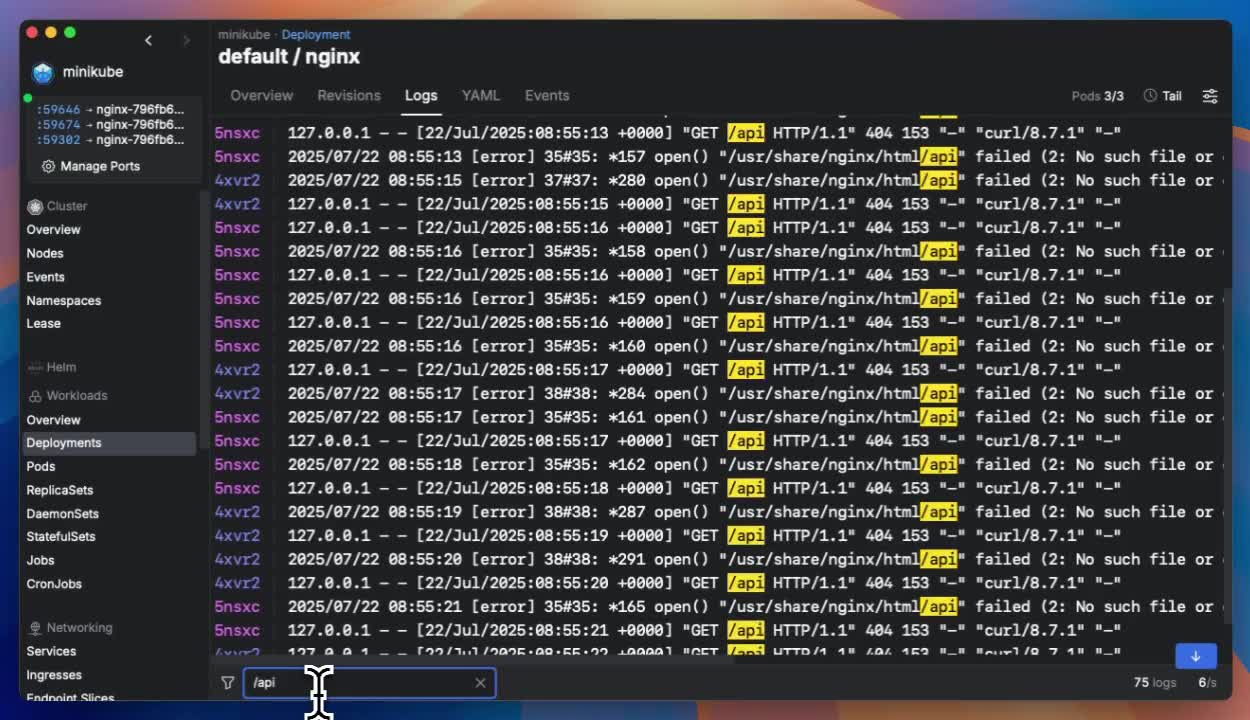This screenshot has height=720, width=1250.
Task: Switch to the YAML tab
Action: pos(480,96)
